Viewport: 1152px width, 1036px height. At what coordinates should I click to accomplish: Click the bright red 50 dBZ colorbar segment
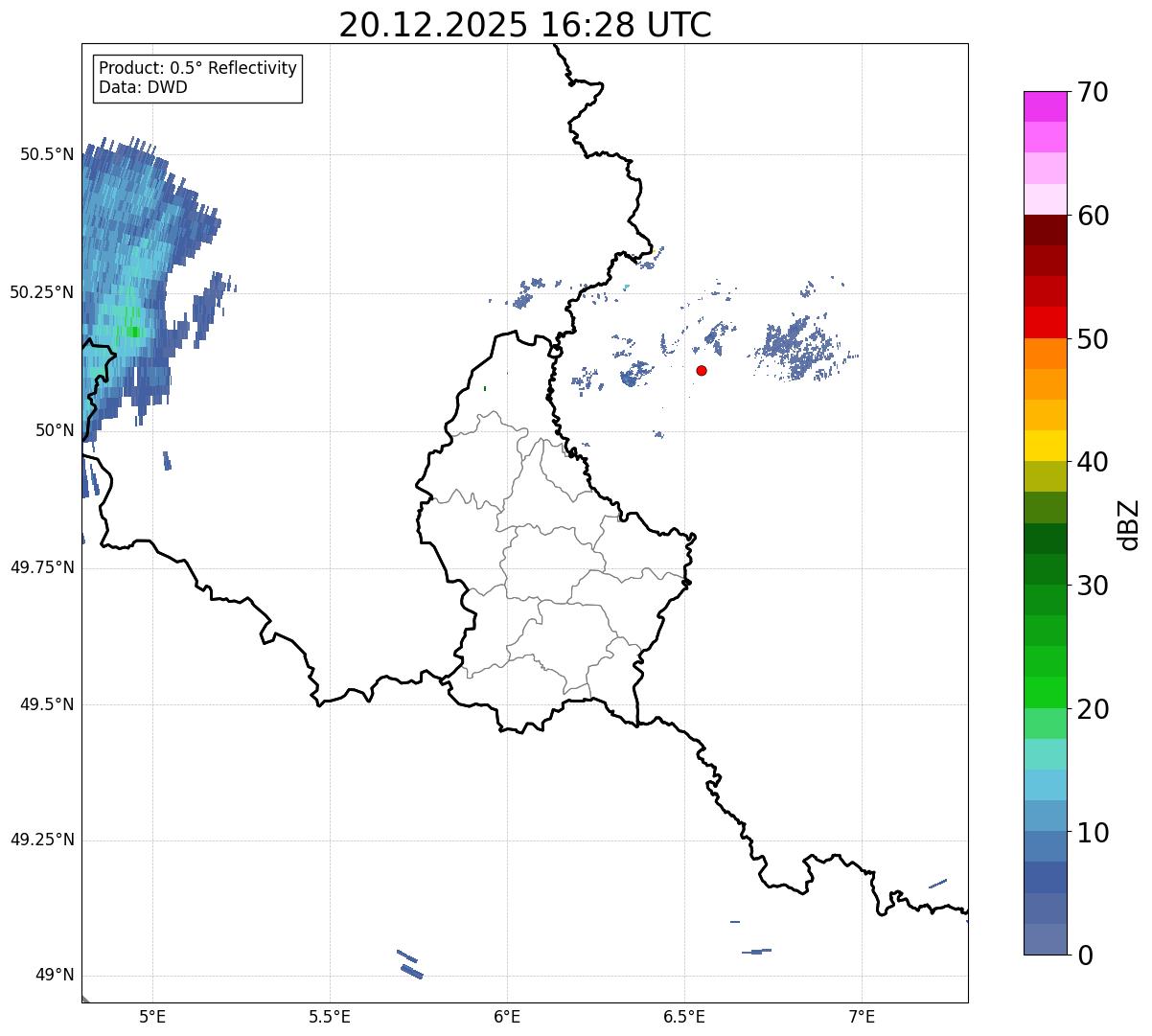point(1045,323)
